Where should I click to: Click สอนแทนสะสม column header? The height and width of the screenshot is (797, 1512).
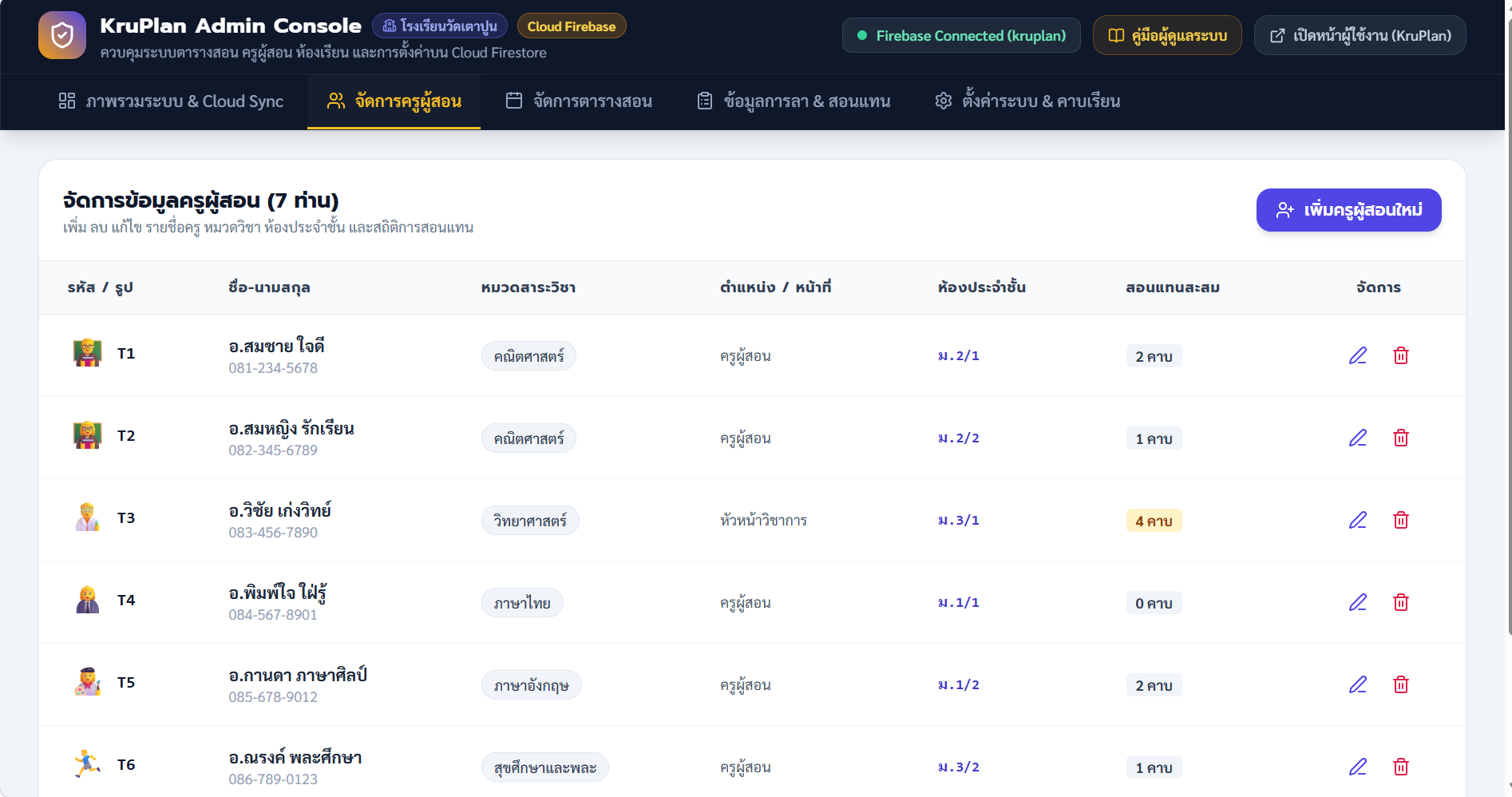coord(1173,287)
